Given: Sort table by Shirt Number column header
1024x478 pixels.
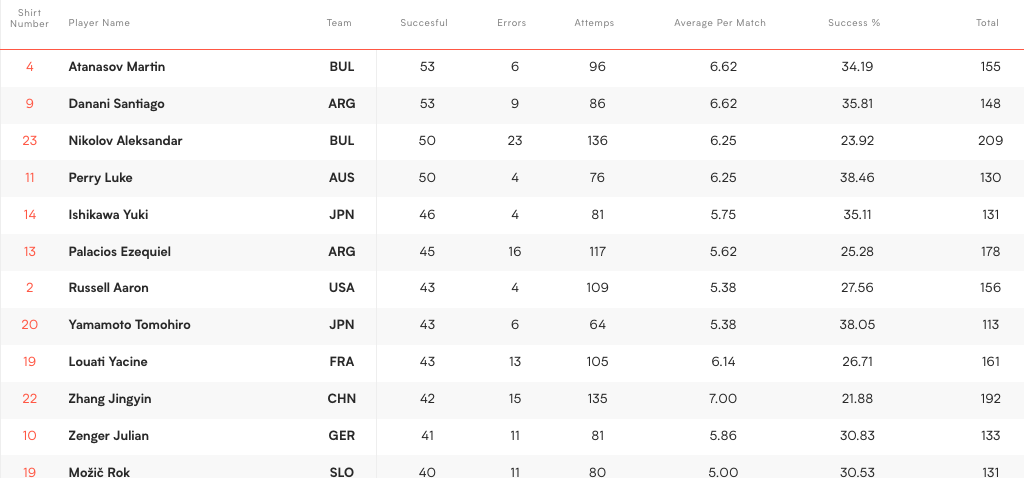Looking at the screenshot, I should 29,18.
